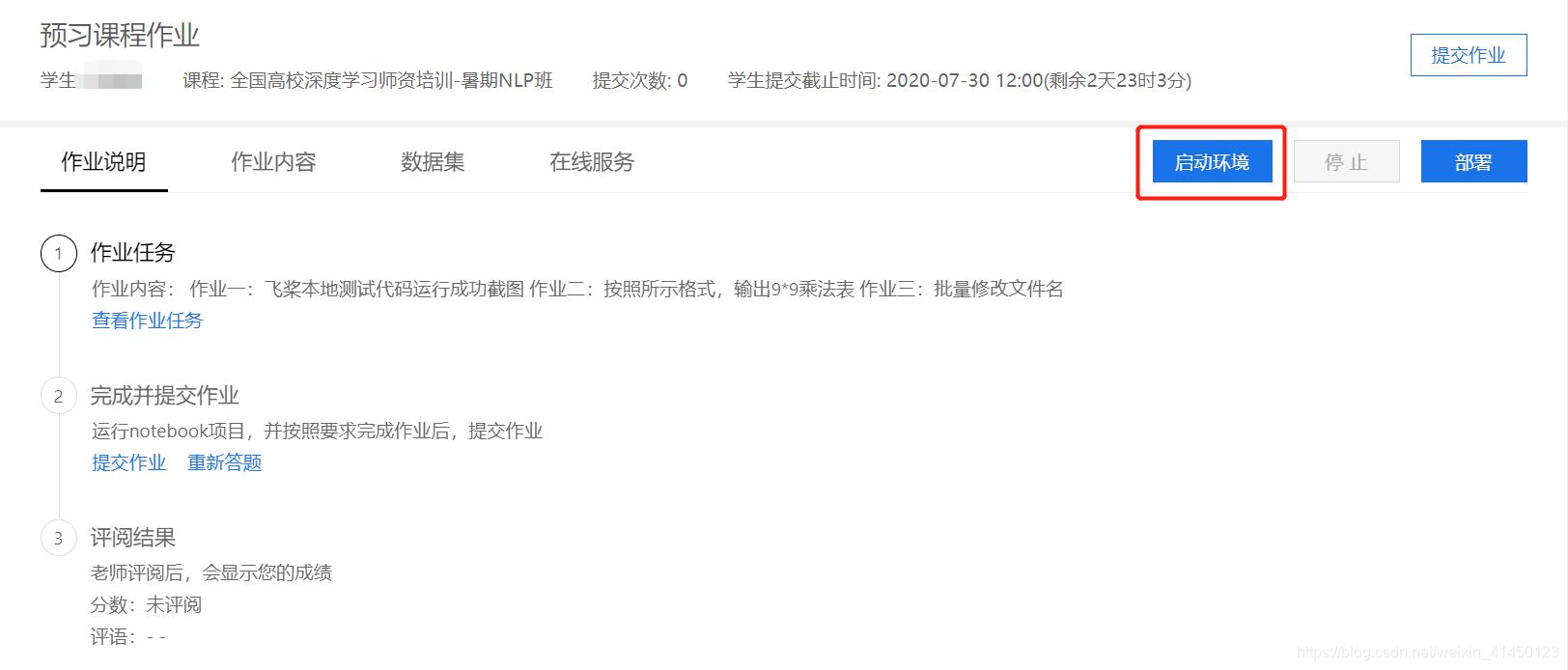This screenshot has height=670, width=1568.
Task: Click the greyed 停止 button
Action: click(1347, 162)
